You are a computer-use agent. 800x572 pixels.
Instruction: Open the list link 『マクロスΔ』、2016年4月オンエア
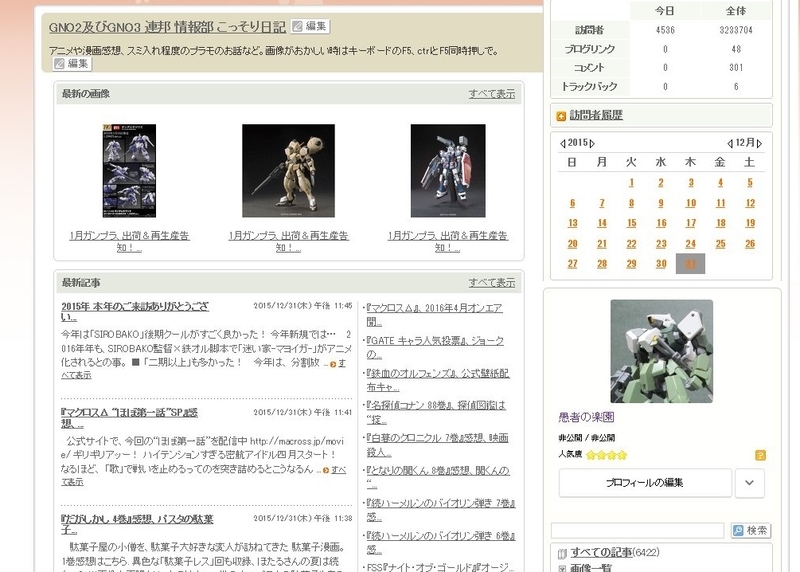[x=434, y=314]
